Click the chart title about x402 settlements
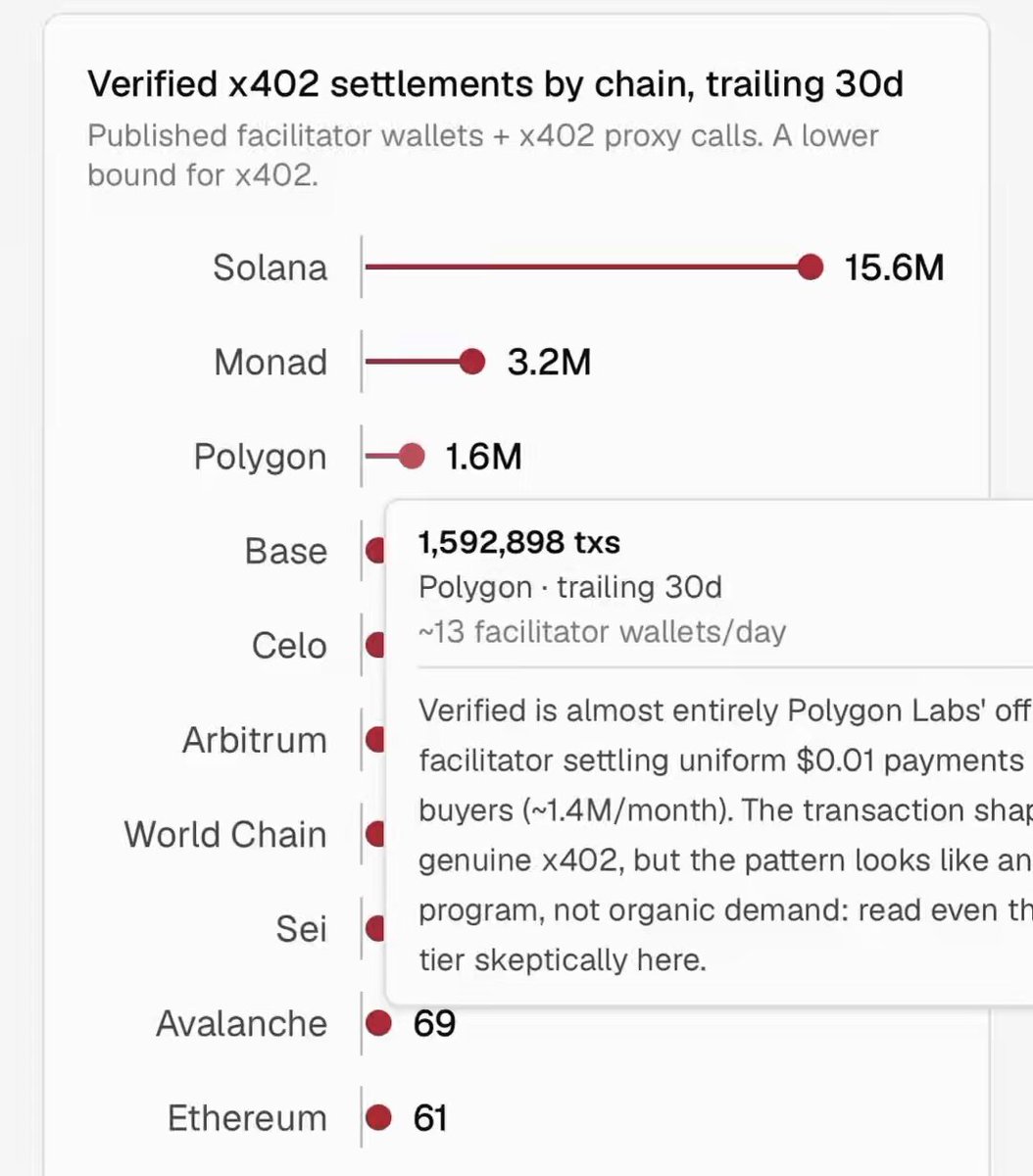Viewport: 1033px width, 1176px height. coord(495,85)
